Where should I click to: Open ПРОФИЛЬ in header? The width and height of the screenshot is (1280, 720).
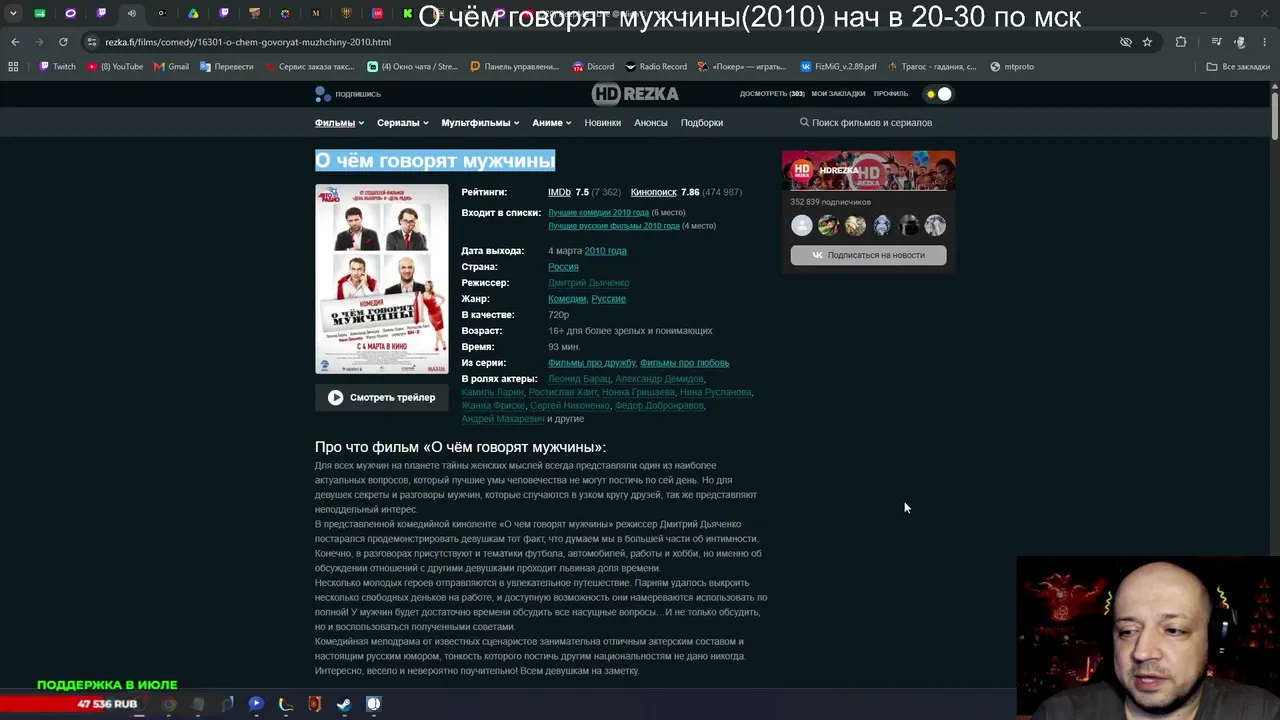(x=891, y=94)
